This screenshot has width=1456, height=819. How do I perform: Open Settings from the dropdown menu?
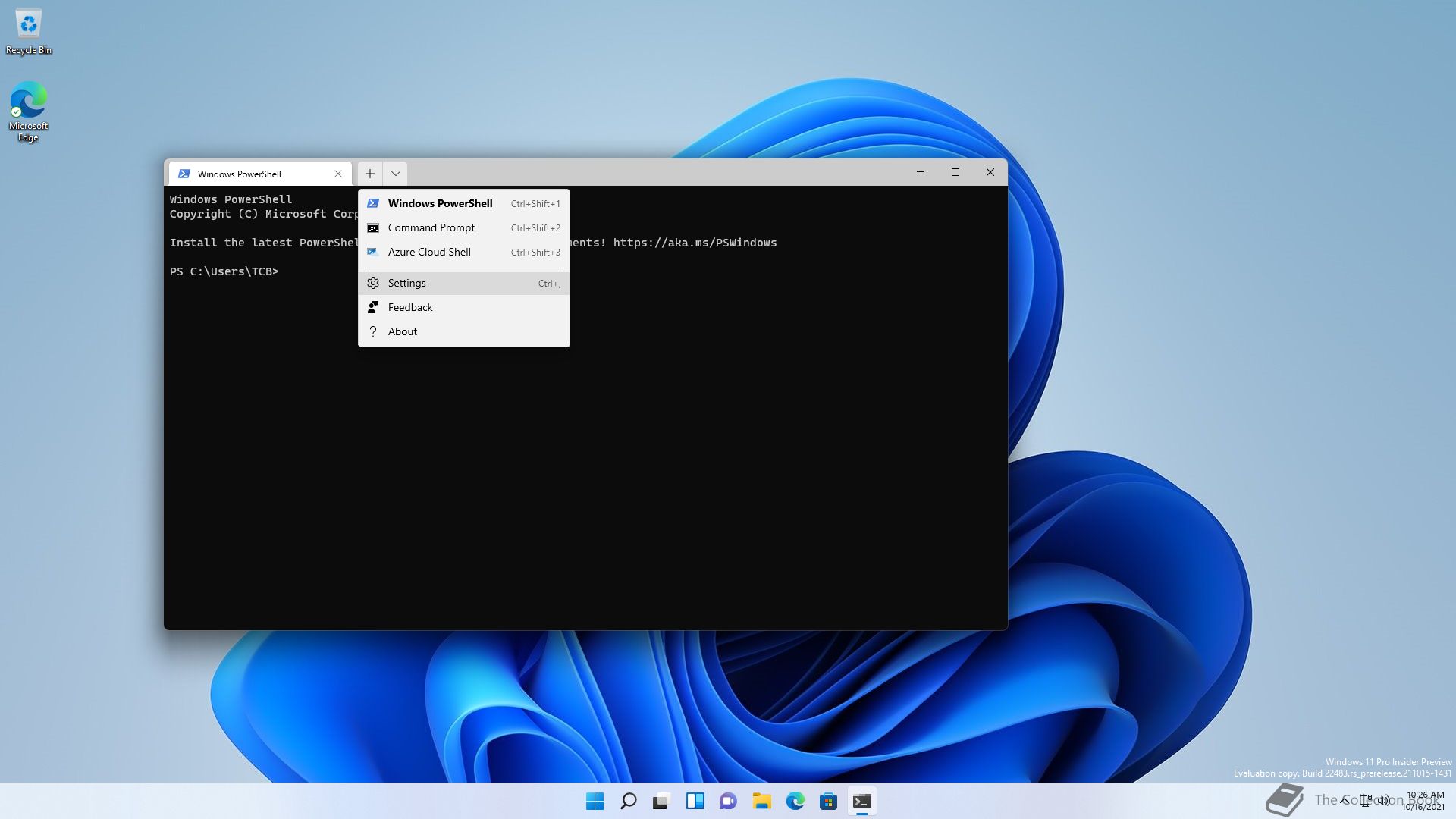(x=407, y=283)
